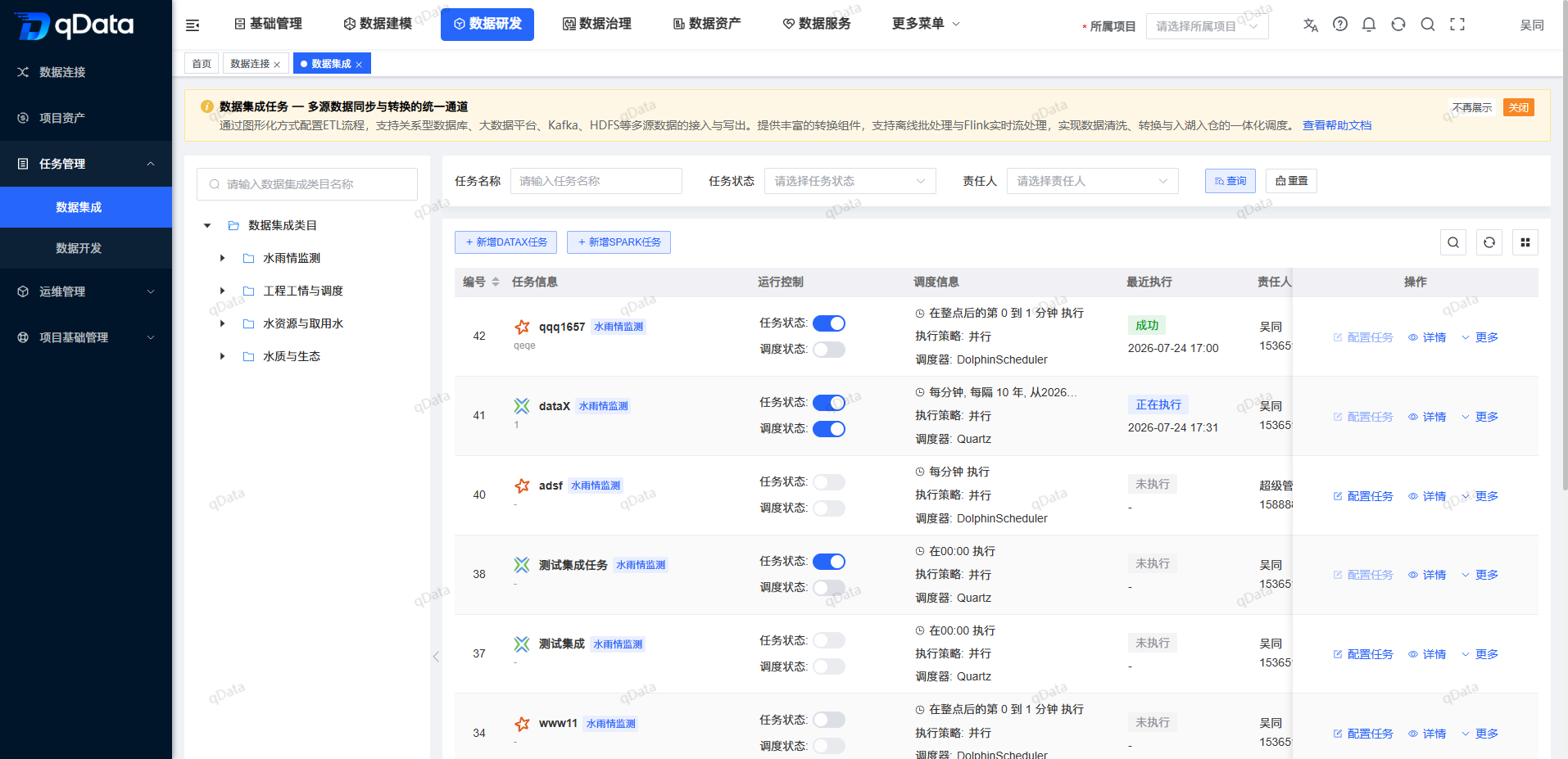Expand 水资源与取用水 tree node
1568x759 pixels.
[x=222, y=323]
